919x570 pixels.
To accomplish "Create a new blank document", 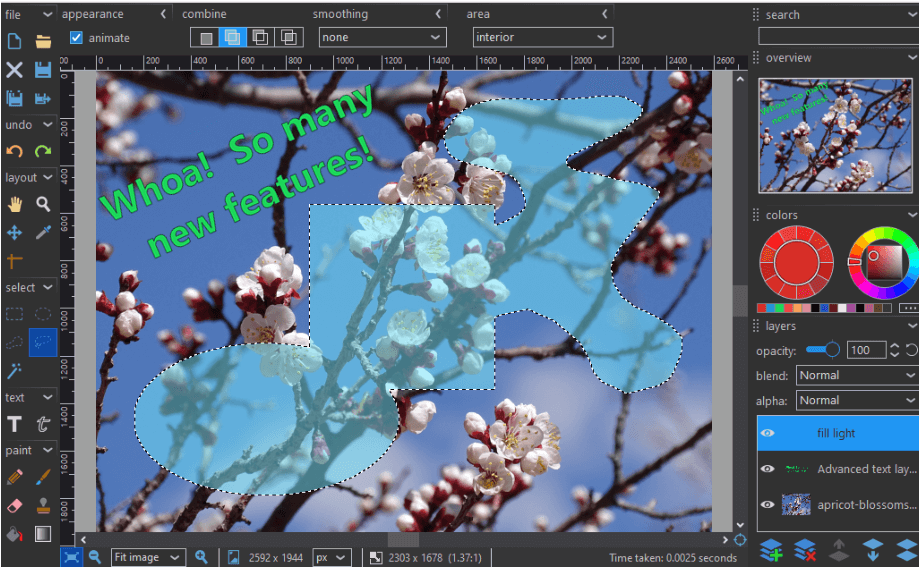I will tap(14, 41).
